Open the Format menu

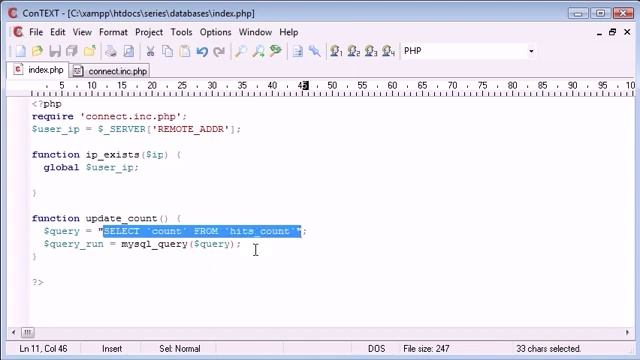pyautogui.click(x=113, y=32)
